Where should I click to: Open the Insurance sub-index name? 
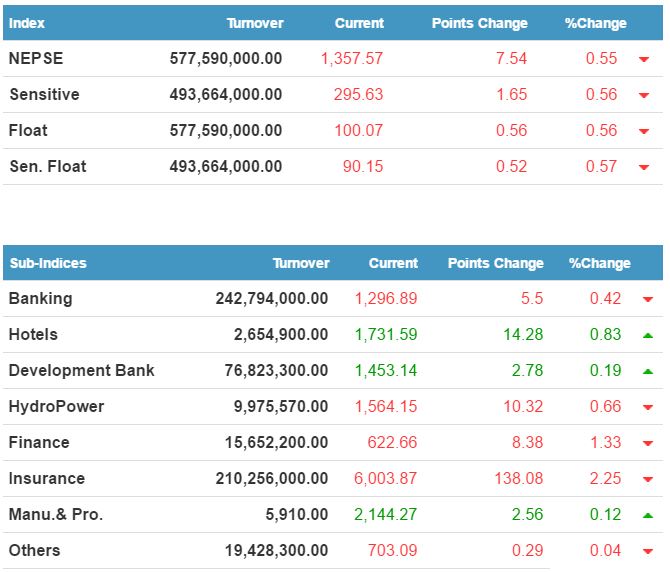46,478
